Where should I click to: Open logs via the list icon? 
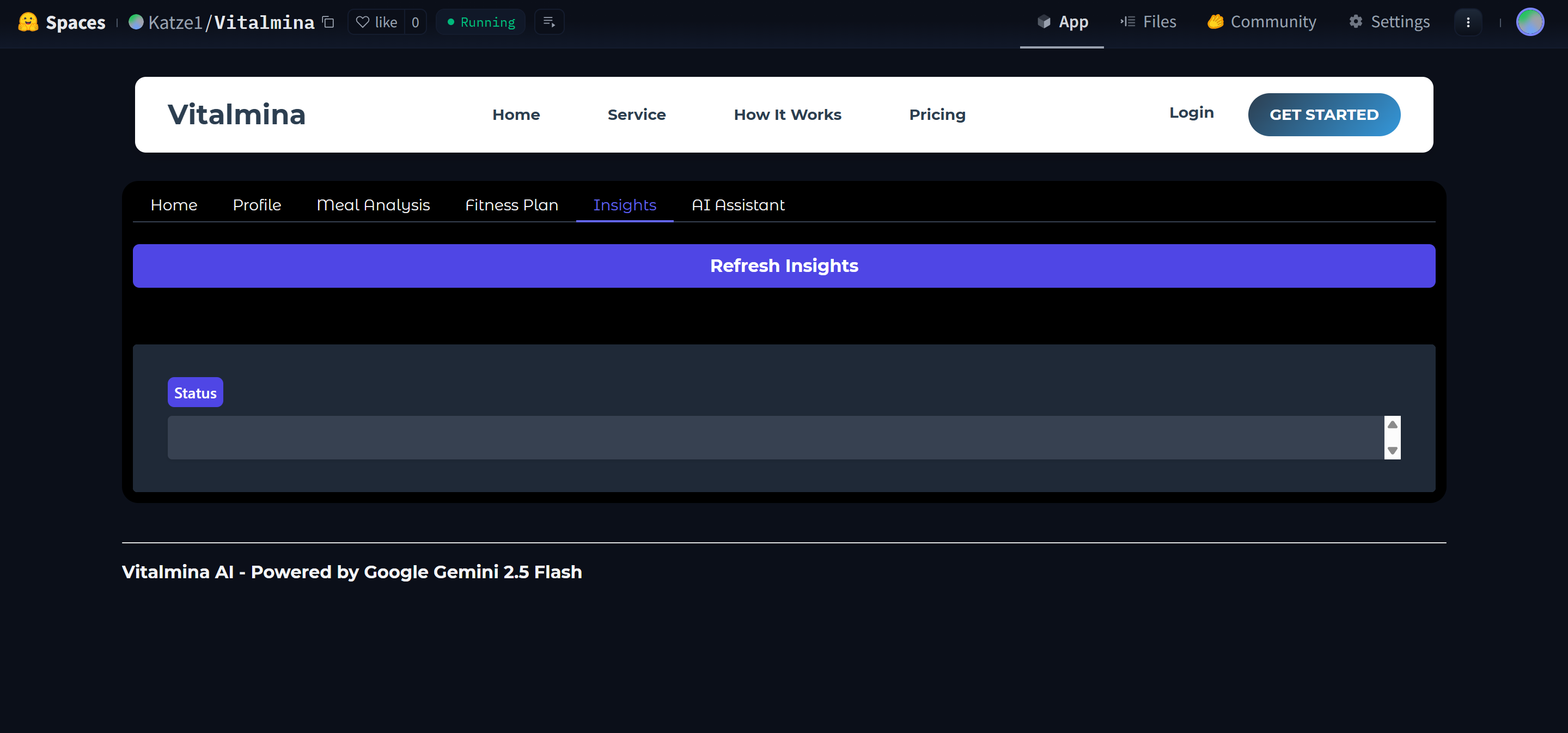click(549, 22)
